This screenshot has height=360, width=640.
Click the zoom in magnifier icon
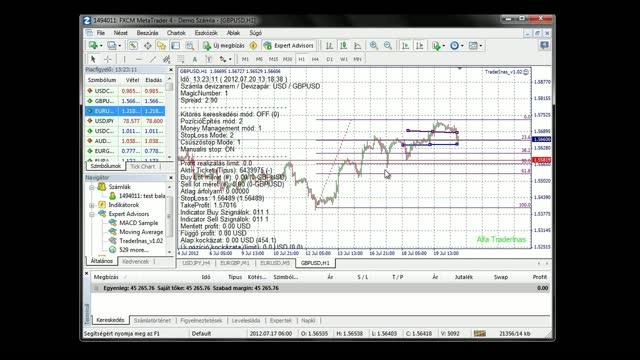tap(373, 46)
